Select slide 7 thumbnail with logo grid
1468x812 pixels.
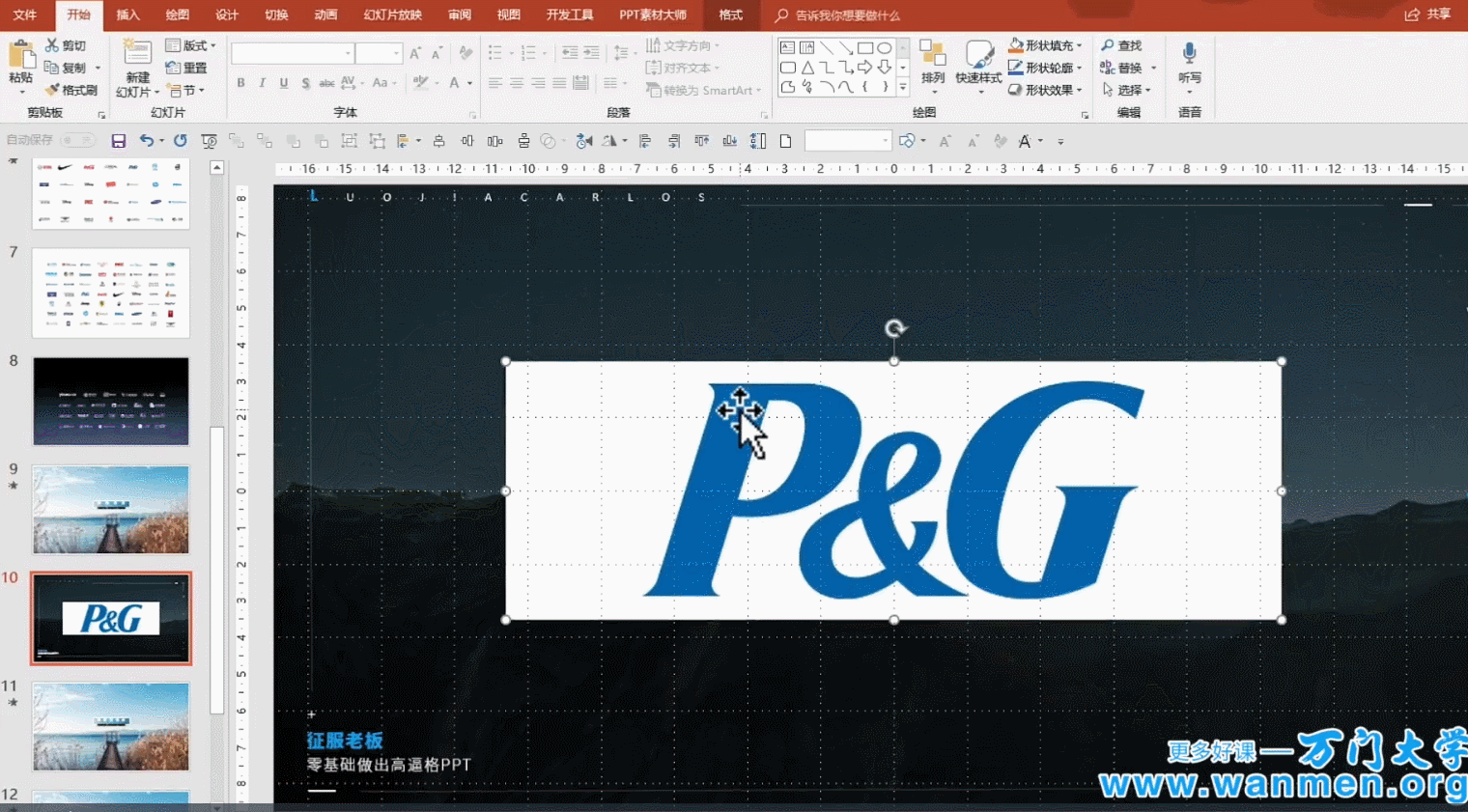click(111, 293)
